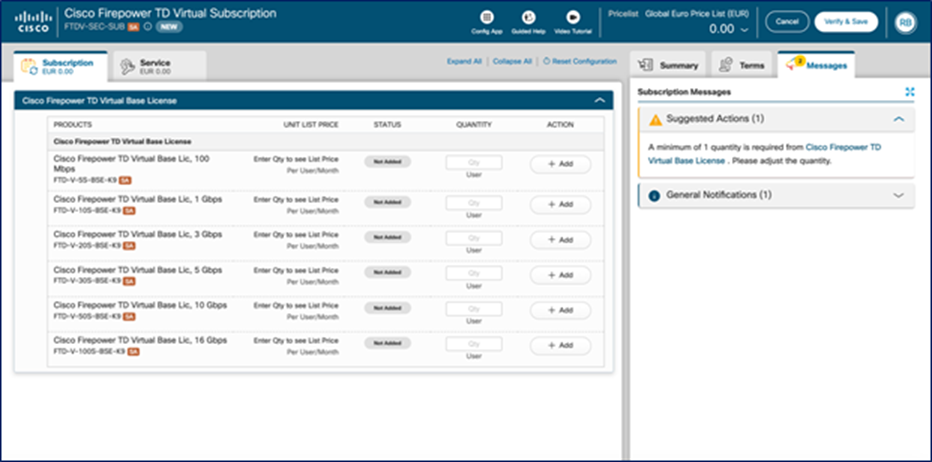Focus the Qty field for 16 Gbps license
932x462 pixels.
tap(474, 344)
